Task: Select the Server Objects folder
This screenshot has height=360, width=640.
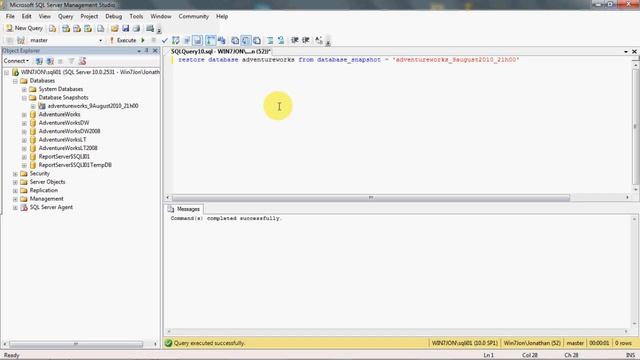Action: point(47,182)
